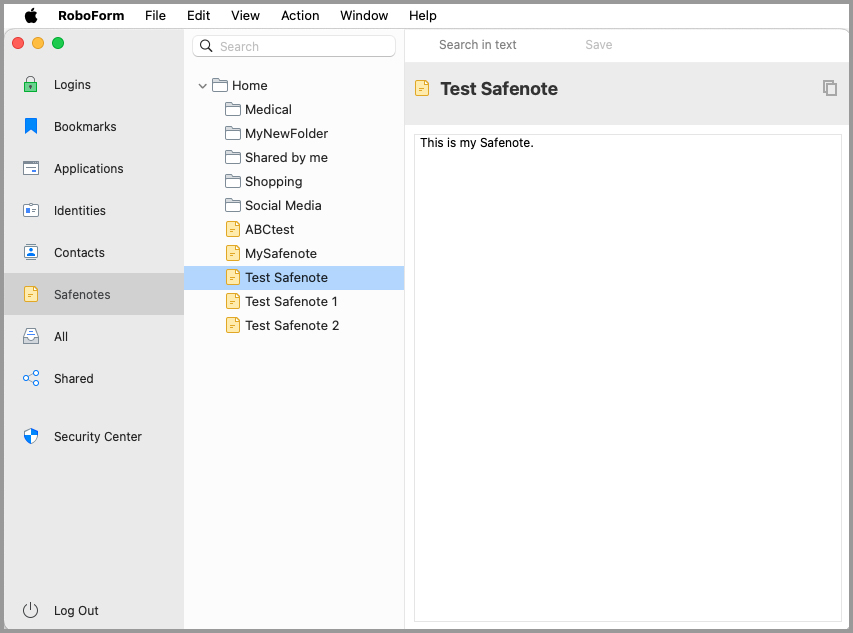Viewport: 853px width, 633px height.
Task: Open the Window menu
Action: [364, 16]
